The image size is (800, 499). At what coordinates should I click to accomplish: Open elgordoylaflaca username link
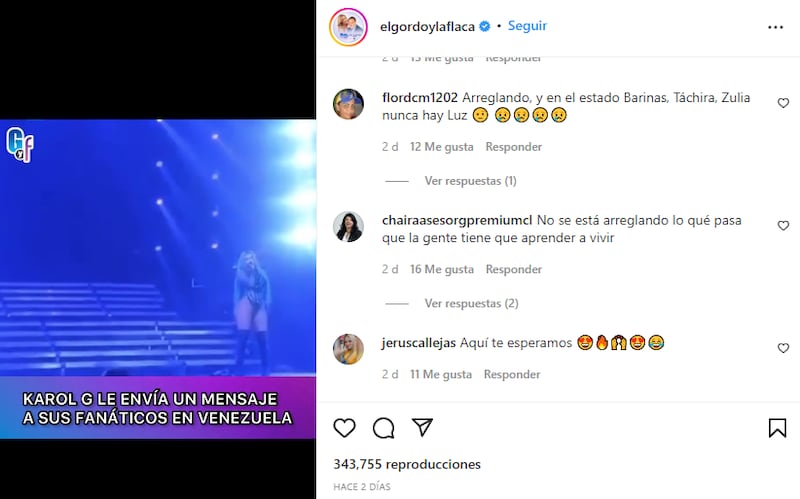click(428, 27)
